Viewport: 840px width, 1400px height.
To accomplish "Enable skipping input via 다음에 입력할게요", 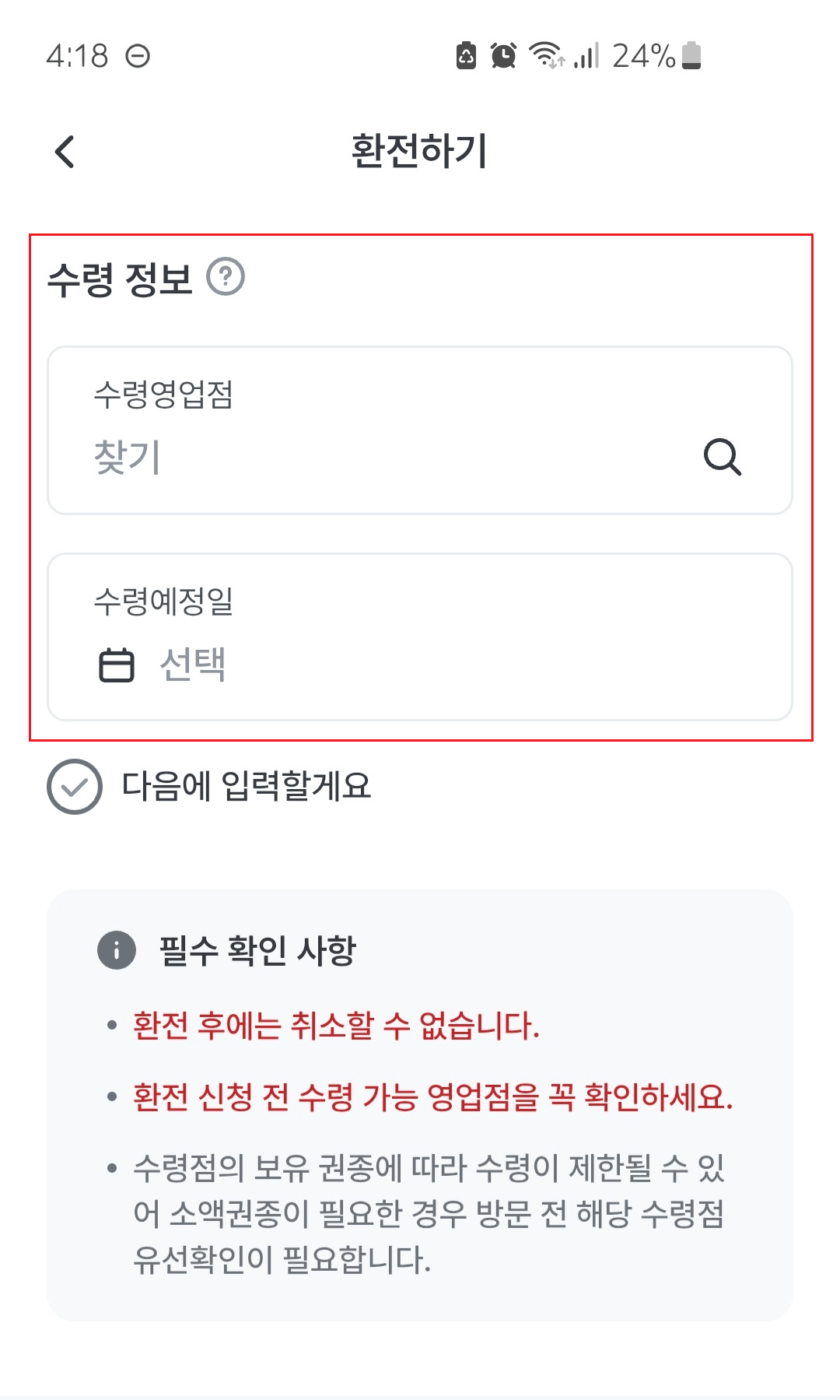I will 249,788.
